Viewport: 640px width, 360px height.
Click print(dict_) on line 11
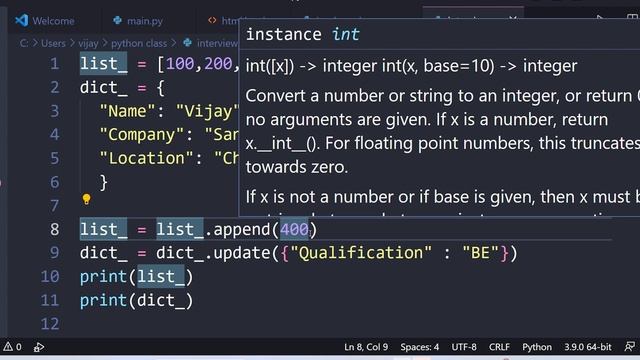136,300
